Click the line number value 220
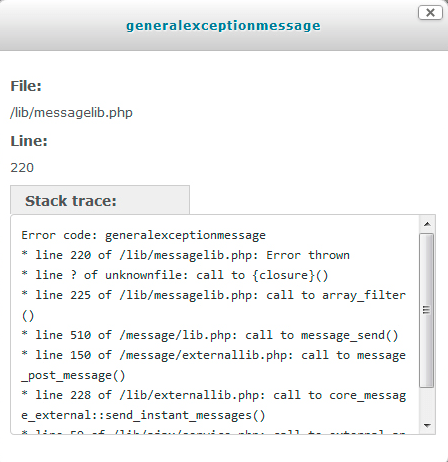448x462 pixels. coord(22,168)
